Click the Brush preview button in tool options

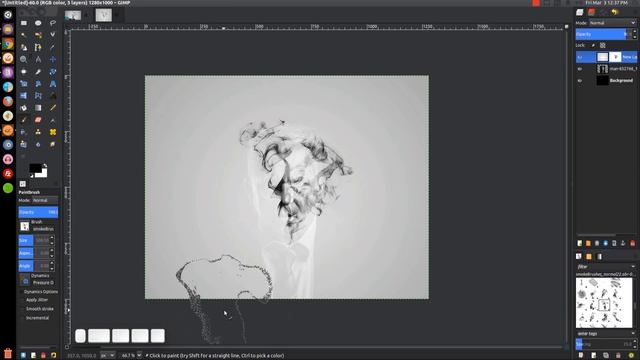pyautogui.click(x=24, y=226)
